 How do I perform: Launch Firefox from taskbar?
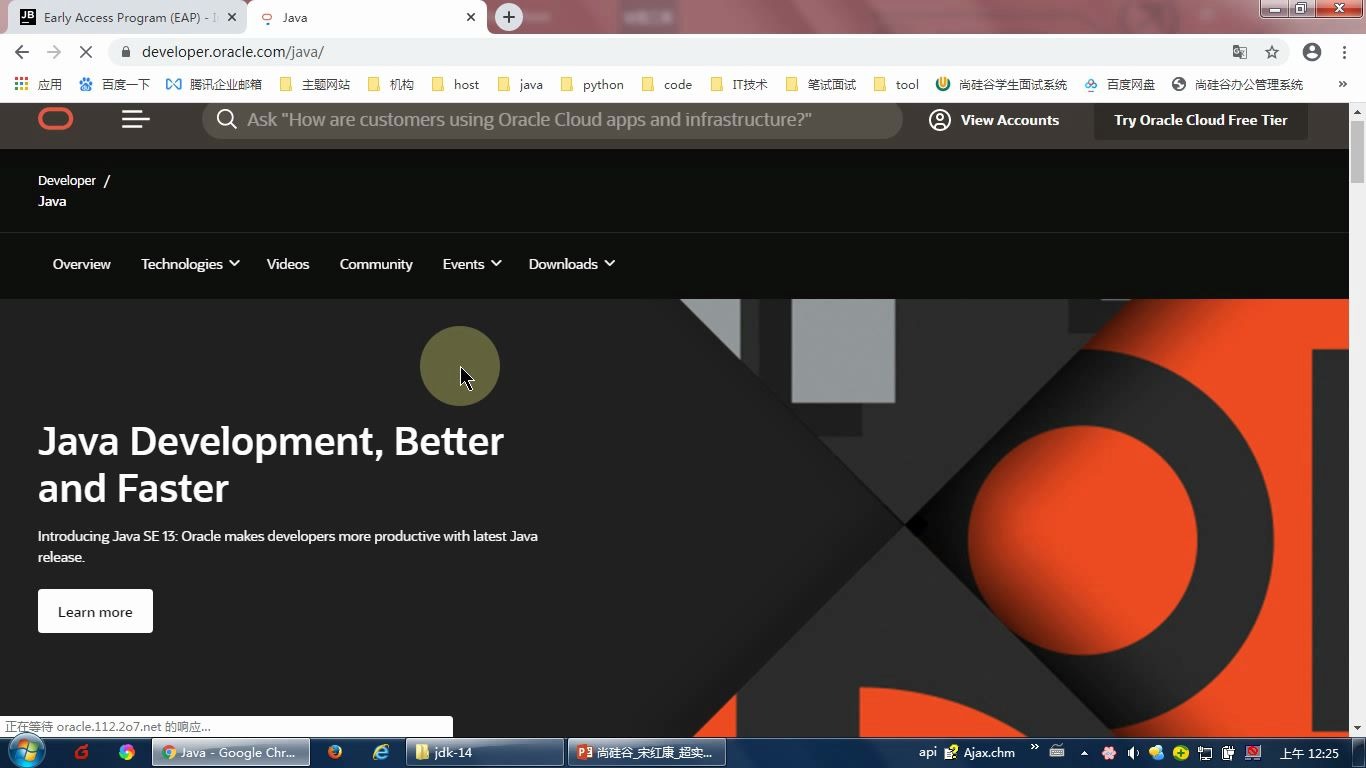pyautogui.click(x=335, y=752)
